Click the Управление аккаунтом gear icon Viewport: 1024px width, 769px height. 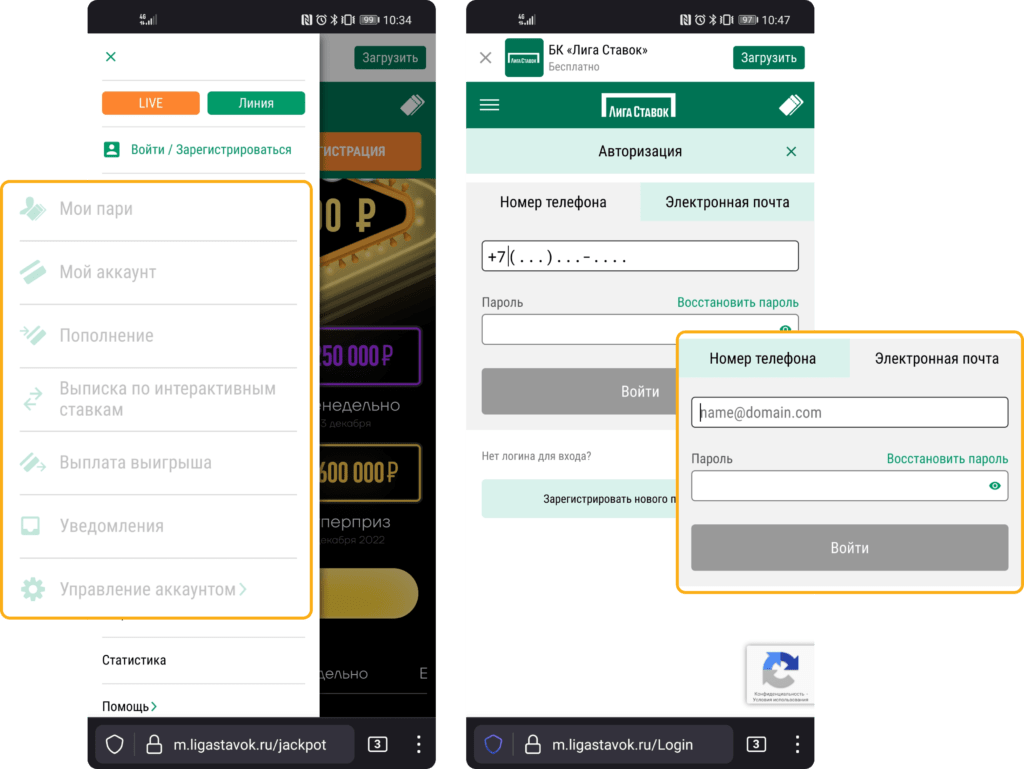click(33, 590)
